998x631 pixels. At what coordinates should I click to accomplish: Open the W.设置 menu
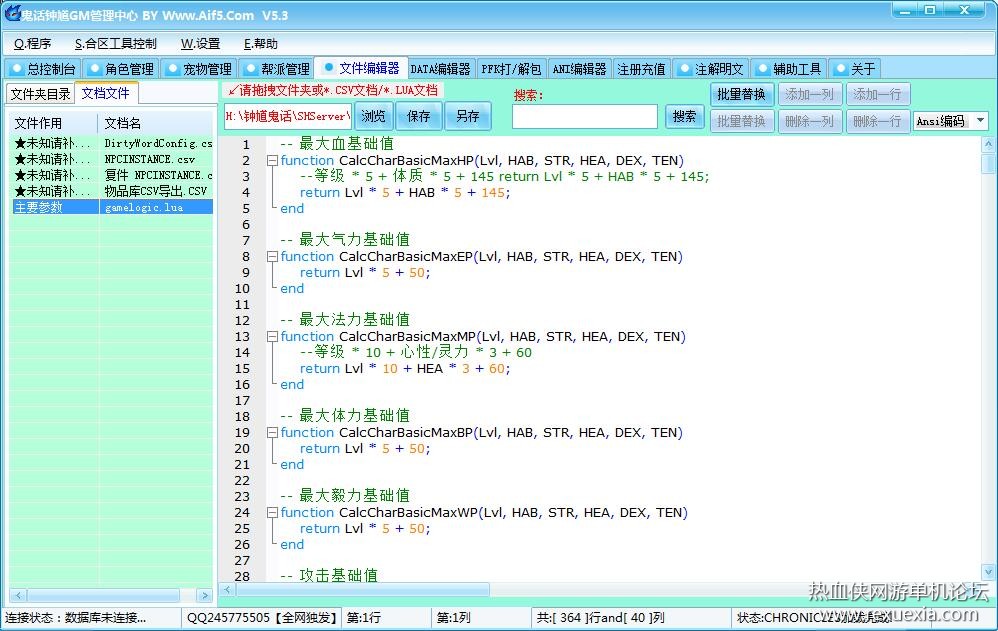click(200, 44)
